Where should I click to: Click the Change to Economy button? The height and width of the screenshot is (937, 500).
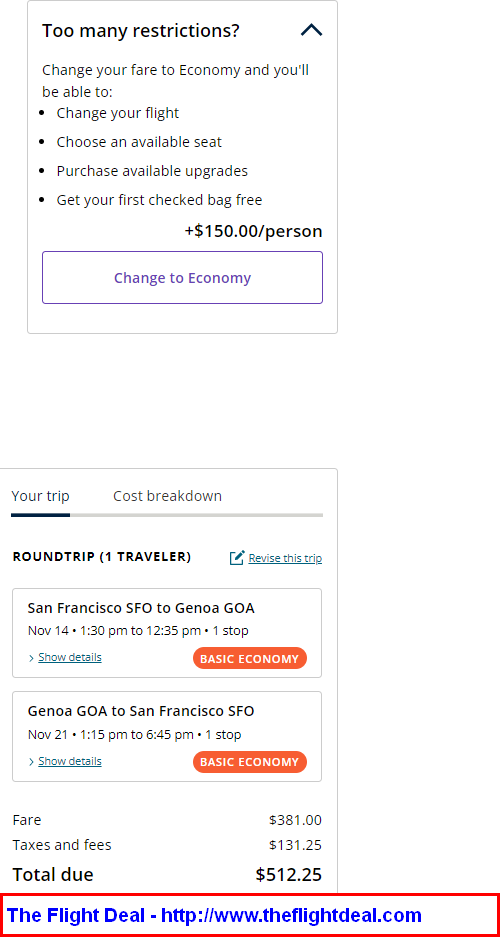pyautogui.click(x=182, y=277)
